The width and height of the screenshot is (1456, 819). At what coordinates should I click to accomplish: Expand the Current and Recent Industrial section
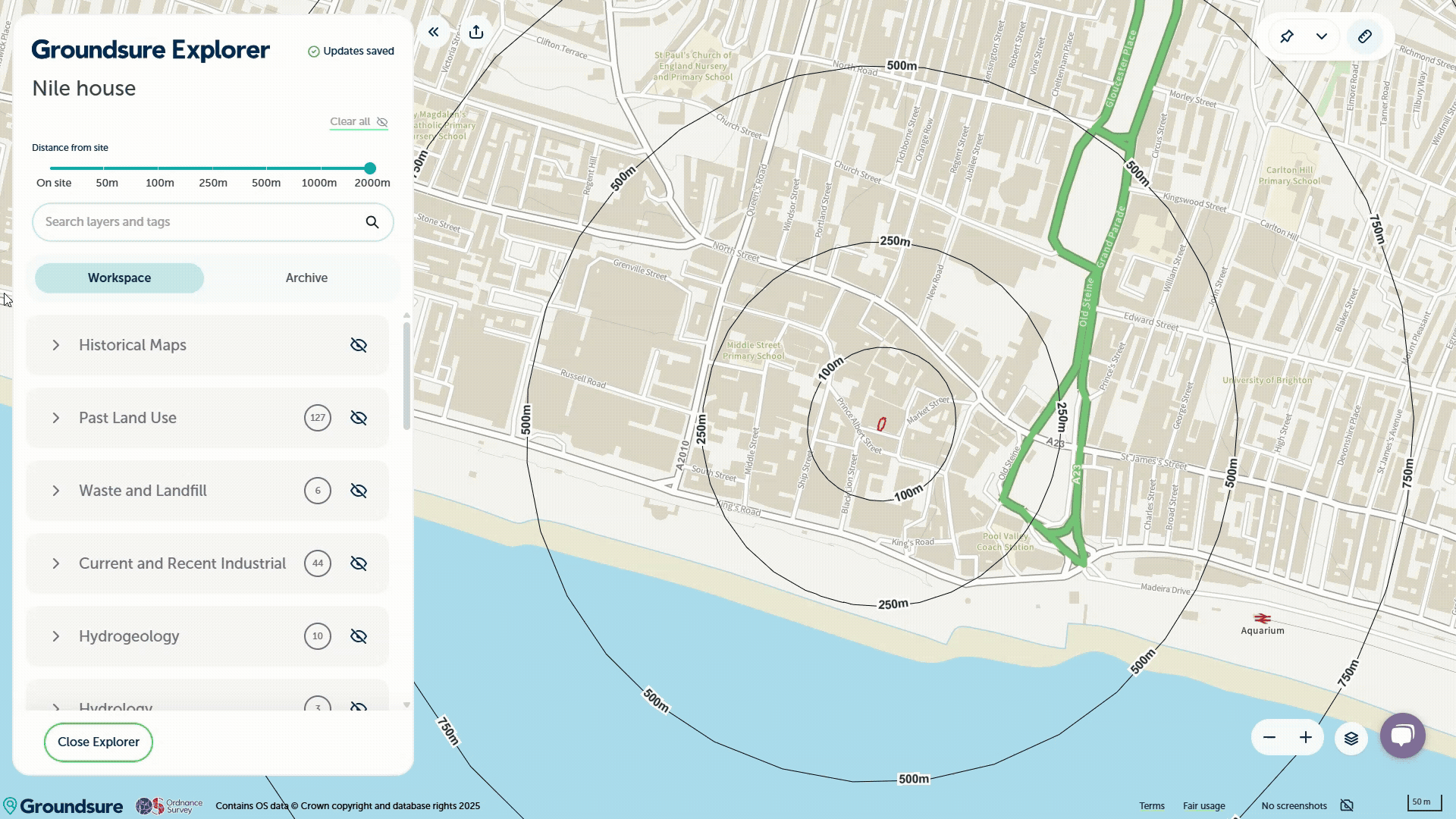coord(55,563)
